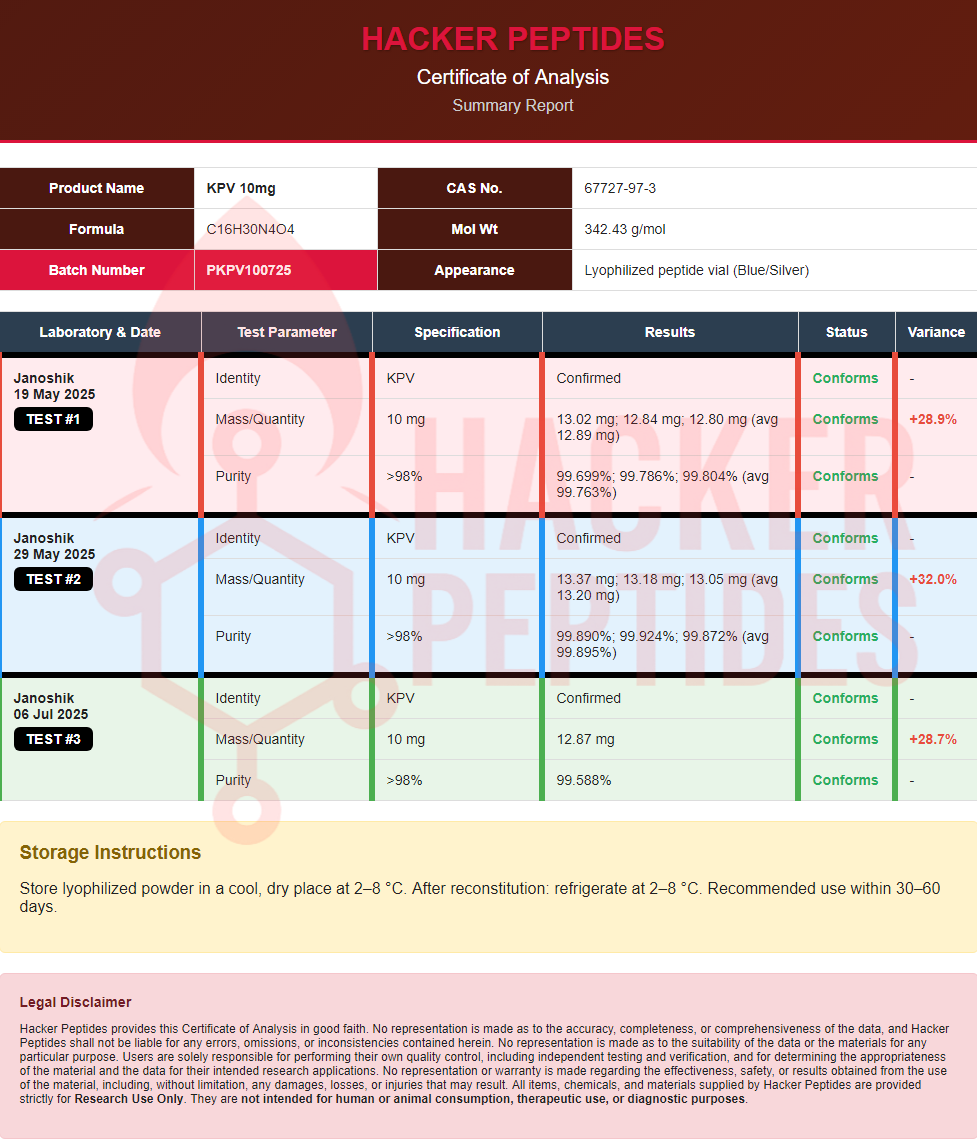Click the Batch Number label cell
The width and height of the screenshot is (977, 1140).
click(97, 270)
